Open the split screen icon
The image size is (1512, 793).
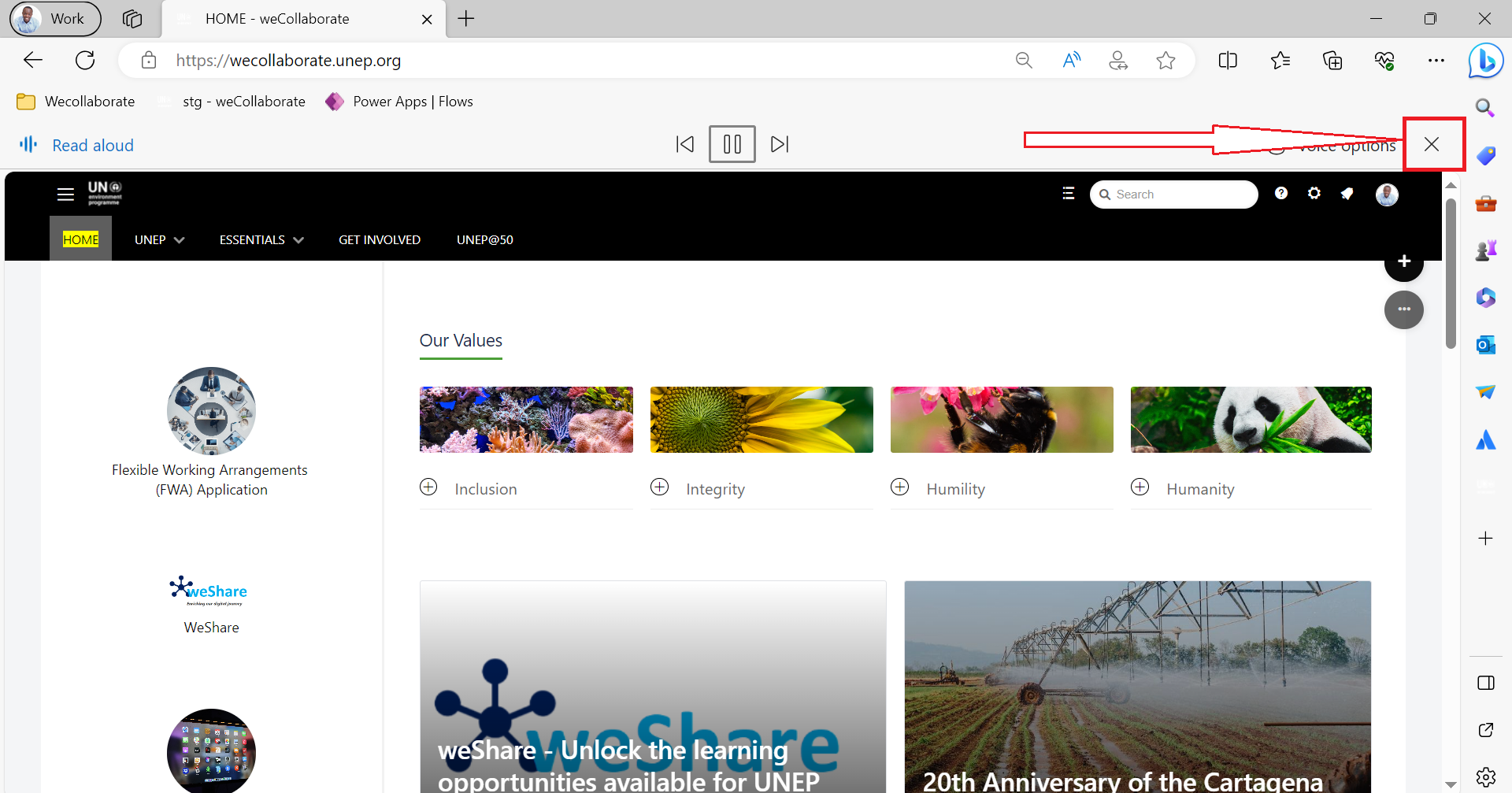click(1228, 61)
